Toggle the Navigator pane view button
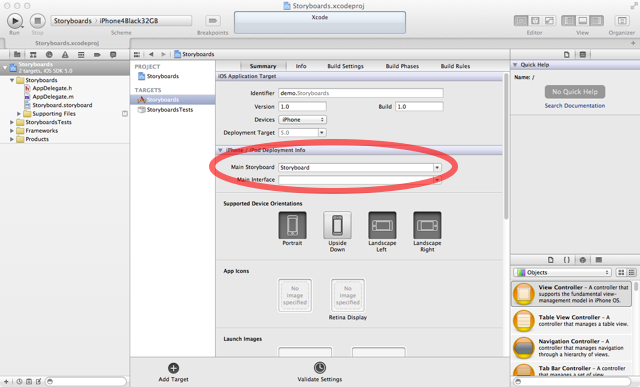This screenshot has height=387, width=640. [x=569, y=20]
